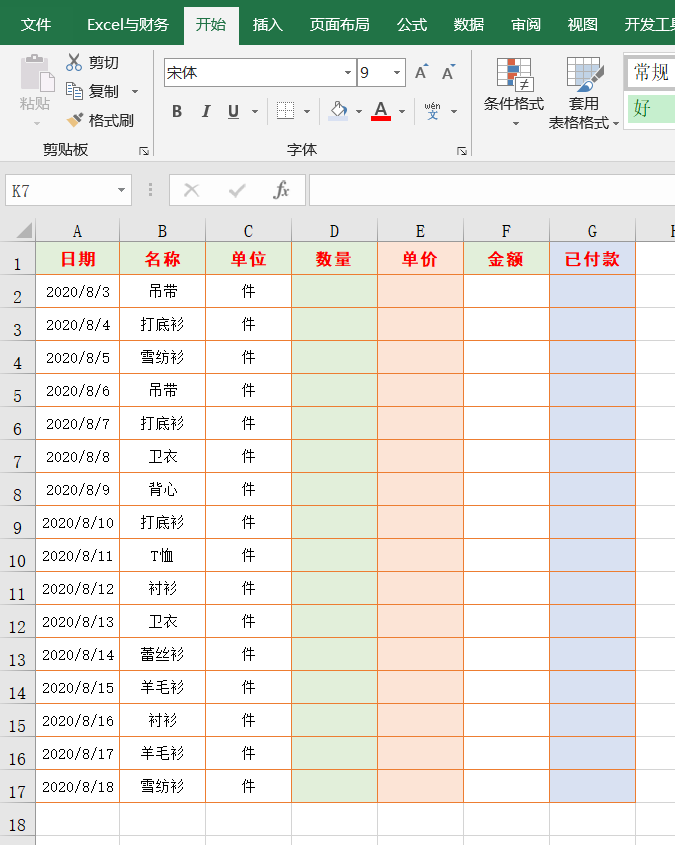Toggle Italic formatting
Viewport: 675px width, 845px height.
[205, 112]
